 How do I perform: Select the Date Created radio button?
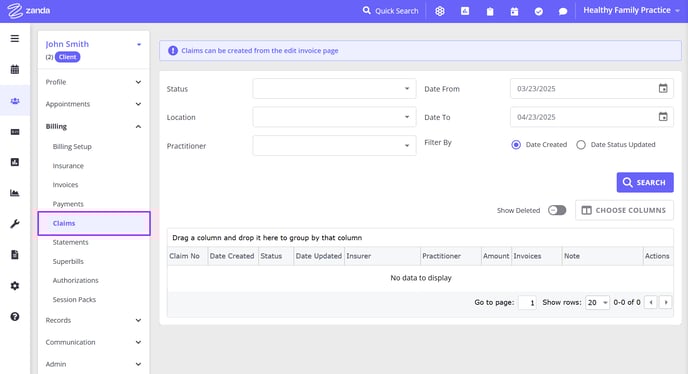516,145
